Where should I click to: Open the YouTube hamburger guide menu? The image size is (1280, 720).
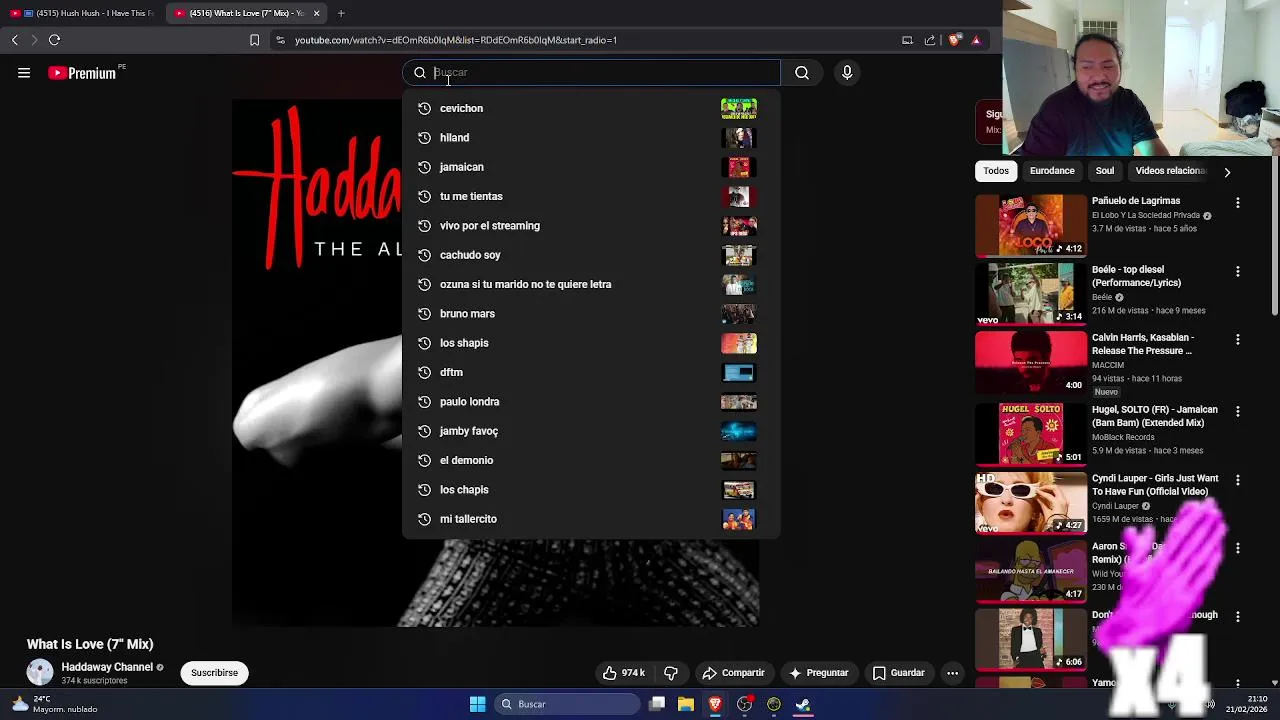(x=24, y=73)
